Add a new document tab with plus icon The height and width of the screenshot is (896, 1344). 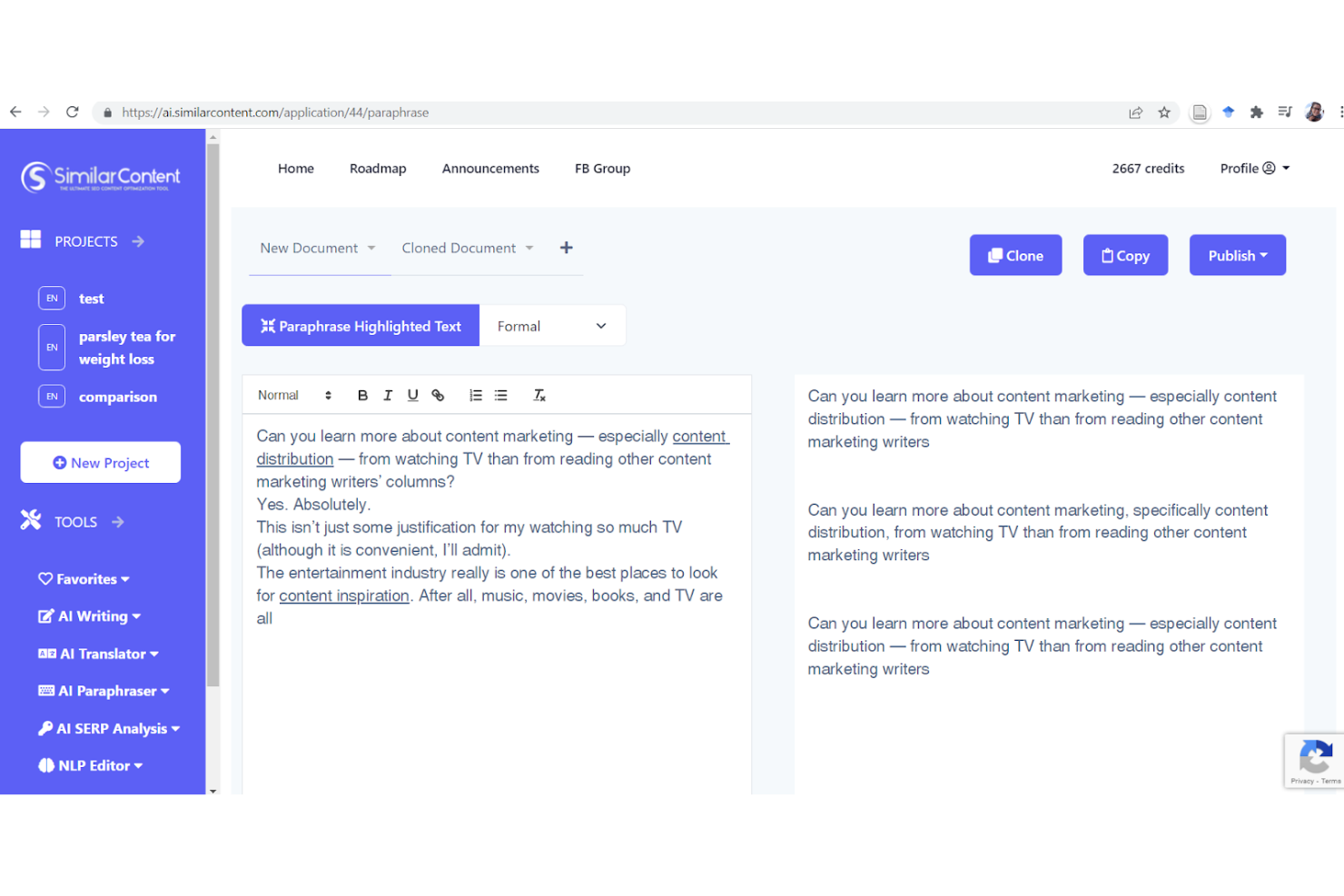click(x=566, y=248)
